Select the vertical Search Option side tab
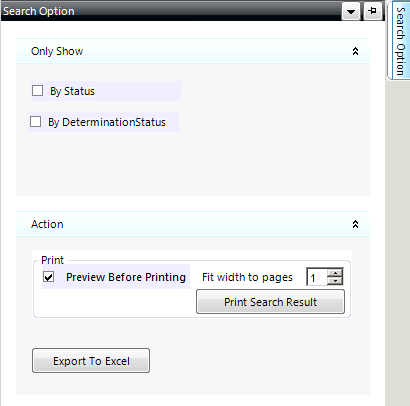Image resolution: width=410 pixels, height=406 pixels. point(400,40)
